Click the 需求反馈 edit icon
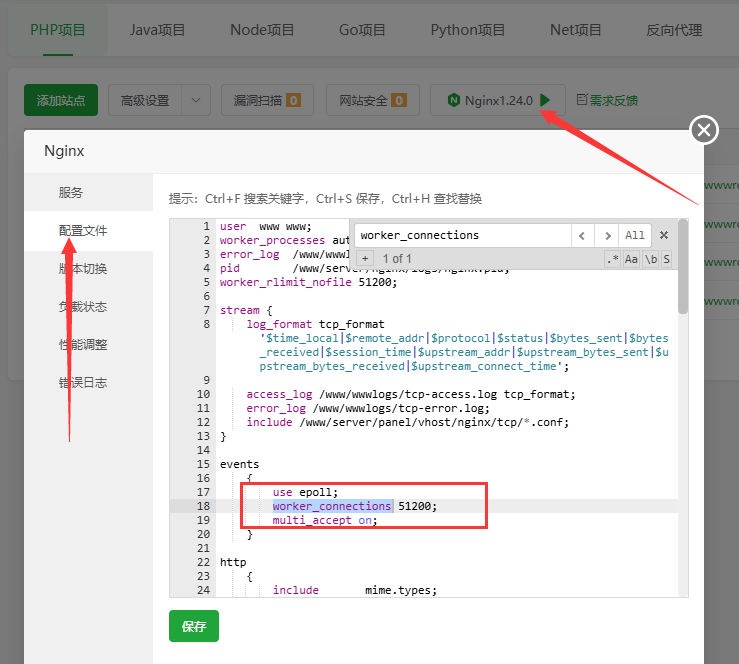The width and height of the screenshot is (739, 664). [582, 99]
